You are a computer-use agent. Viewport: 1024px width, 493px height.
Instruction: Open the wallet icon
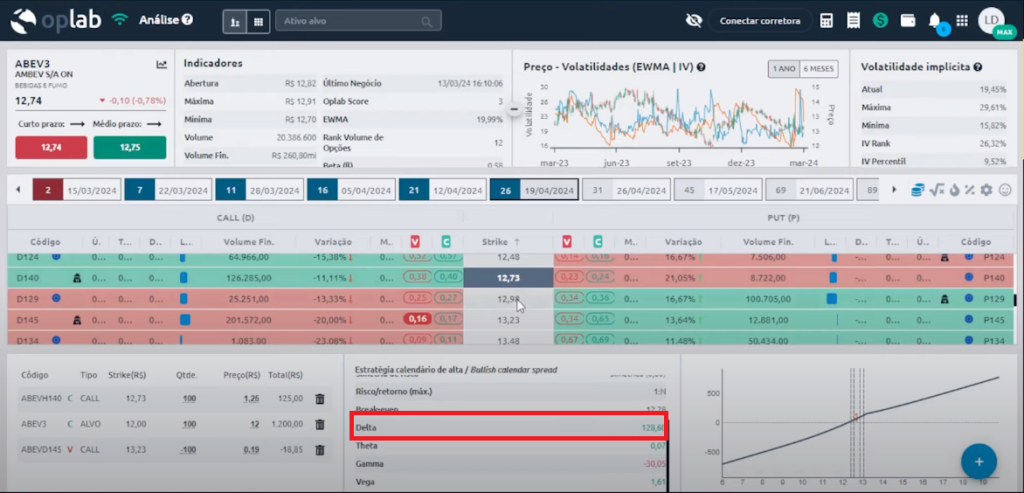click(908, 20)
